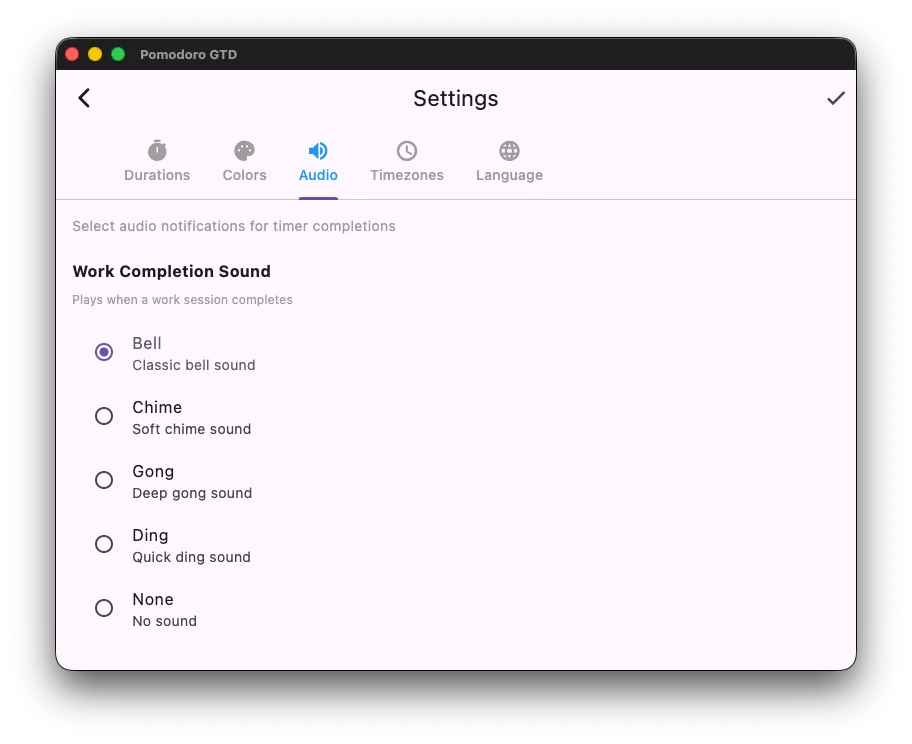Choose the Chime radio button

(x=104, y=416)
